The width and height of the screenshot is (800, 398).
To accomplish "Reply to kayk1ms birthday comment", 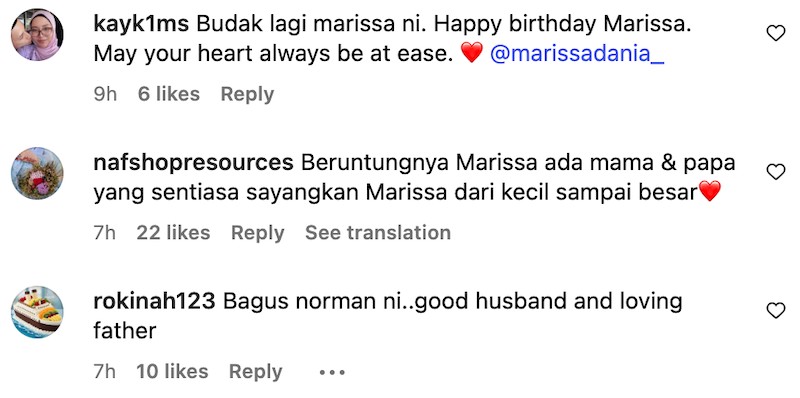I will (x=247, y=94).
